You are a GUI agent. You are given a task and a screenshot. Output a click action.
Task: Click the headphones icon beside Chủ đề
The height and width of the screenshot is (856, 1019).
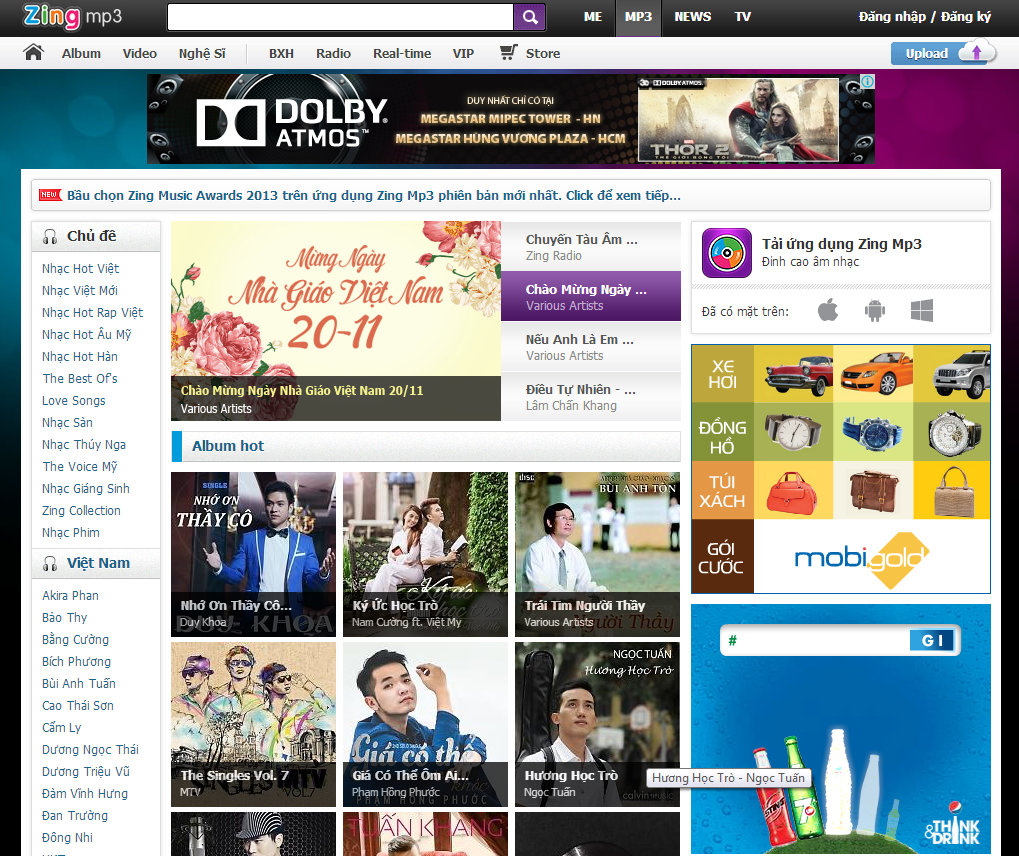[50, 237]
